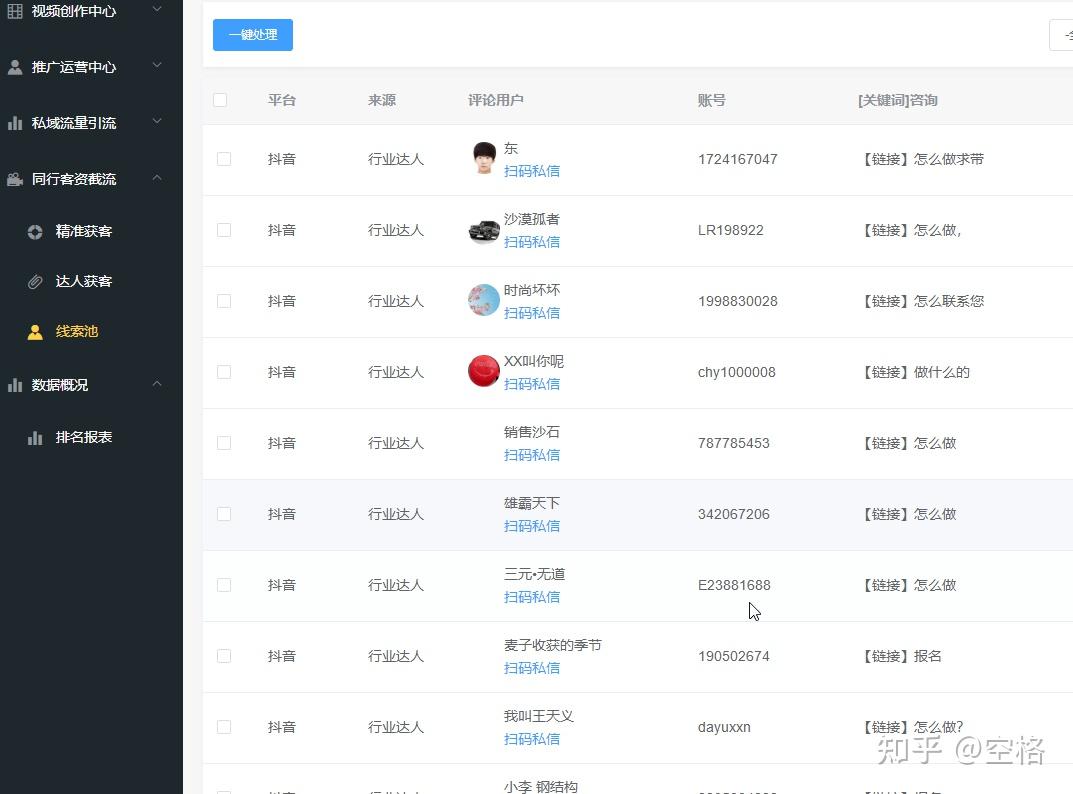Click 扫码私信 for 时尚坏坏
The height and width of the screenshot is (794, 1073).
point(532,313)
